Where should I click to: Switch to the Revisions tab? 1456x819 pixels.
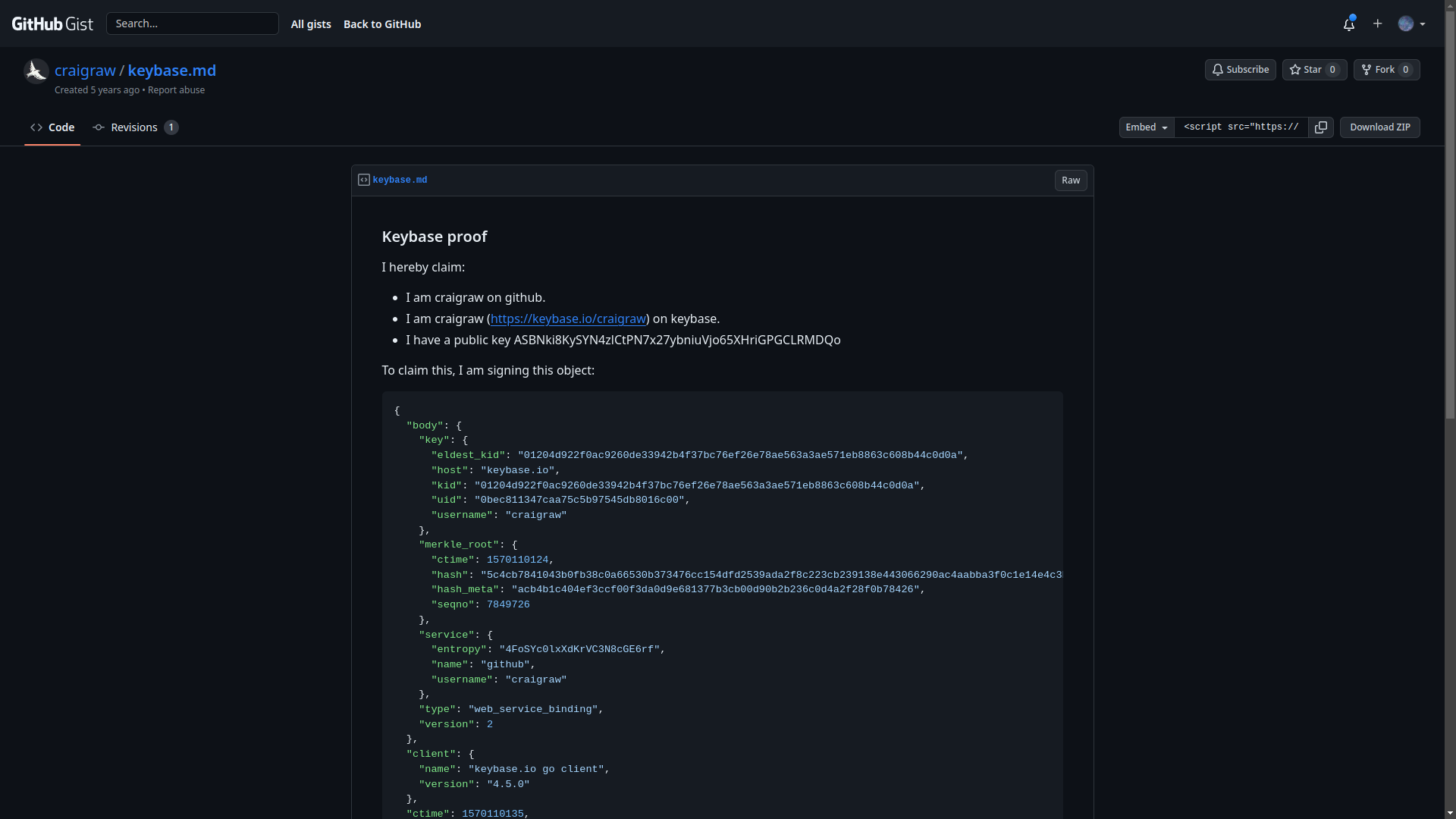point(135,127)
